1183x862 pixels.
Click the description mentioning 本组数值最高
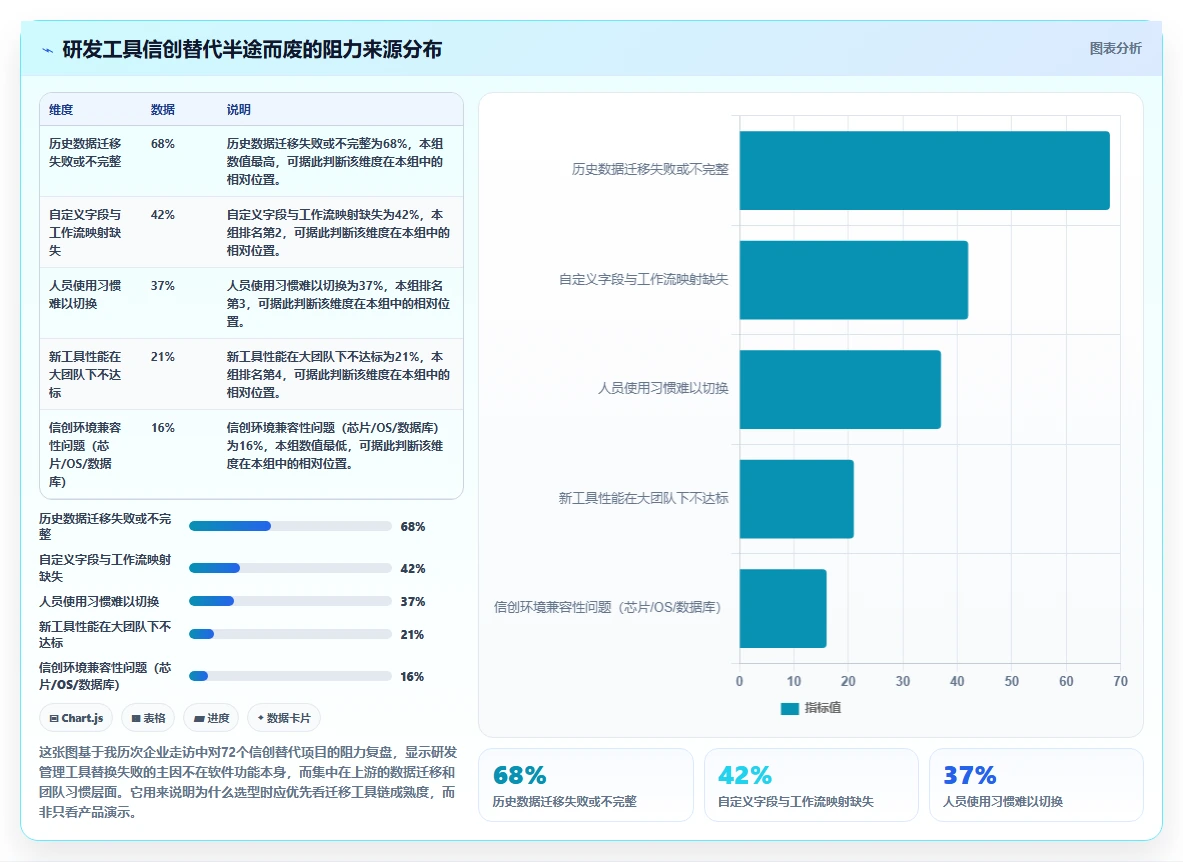(x=335, y=161)
